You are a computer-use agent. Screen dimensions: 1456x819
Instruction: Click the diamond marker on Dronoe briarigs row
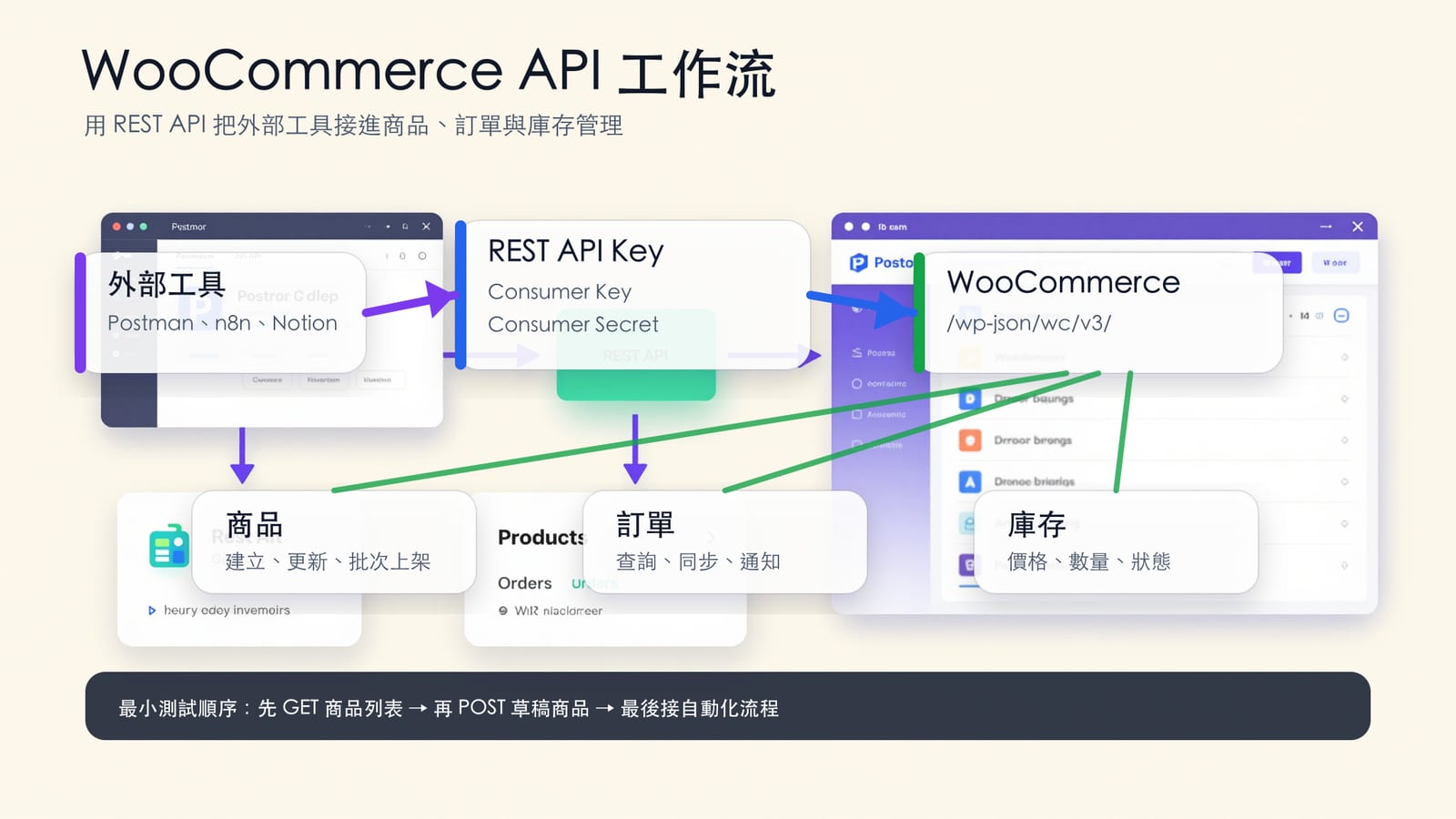[1344, 481]
